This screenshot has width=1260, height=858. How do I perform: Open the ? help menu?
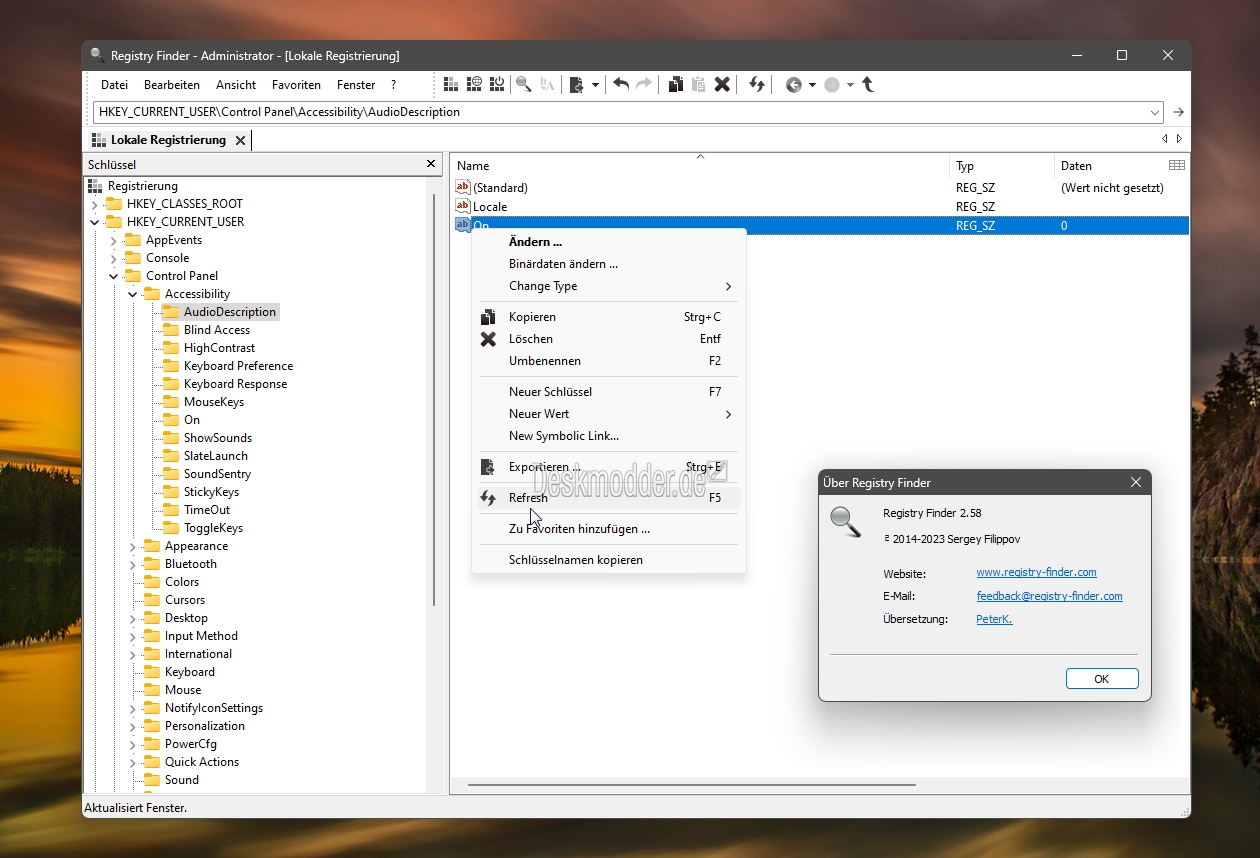tap(394, 85)
